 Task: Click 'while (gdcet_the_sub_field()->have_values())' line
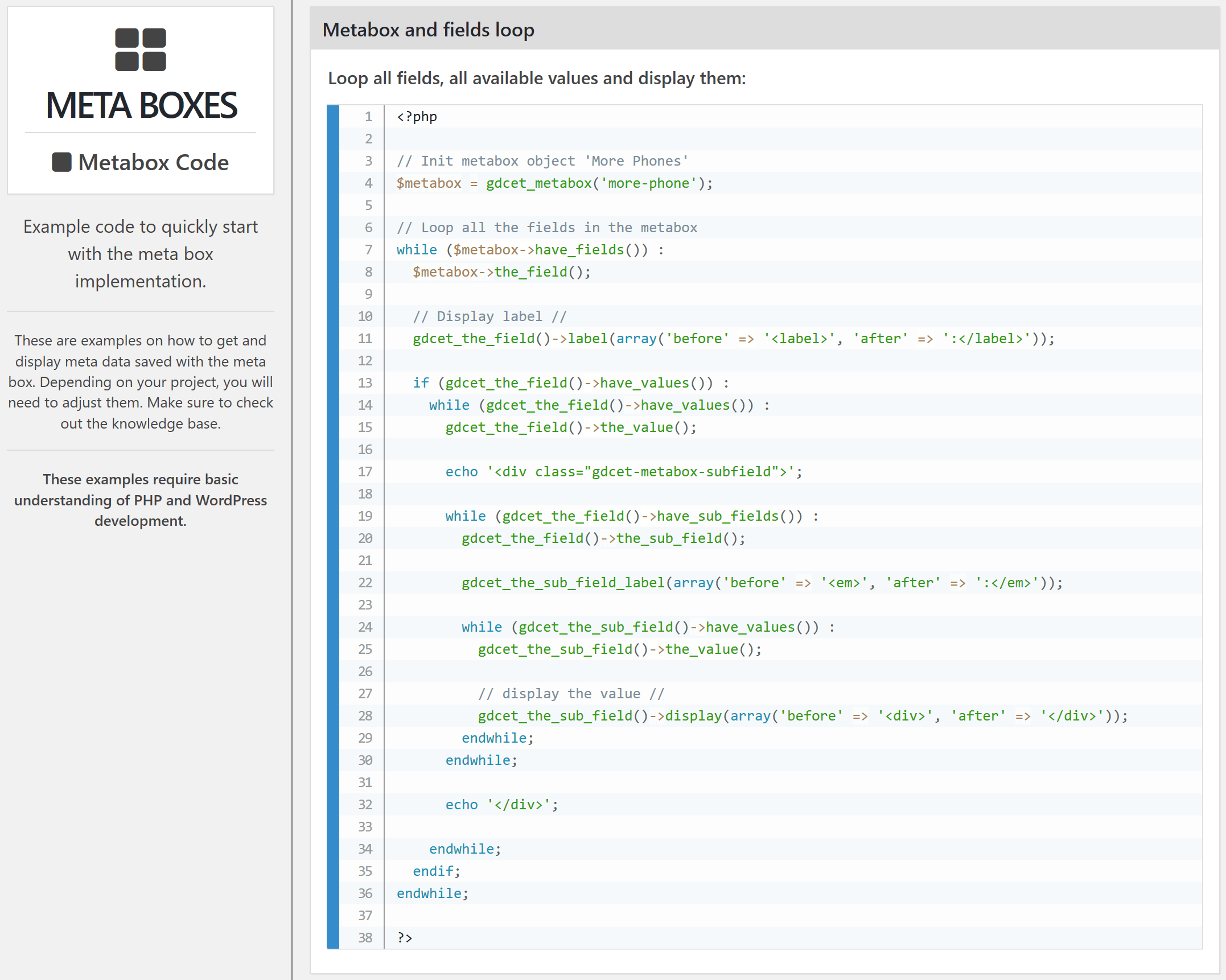[x=648, y=627]
